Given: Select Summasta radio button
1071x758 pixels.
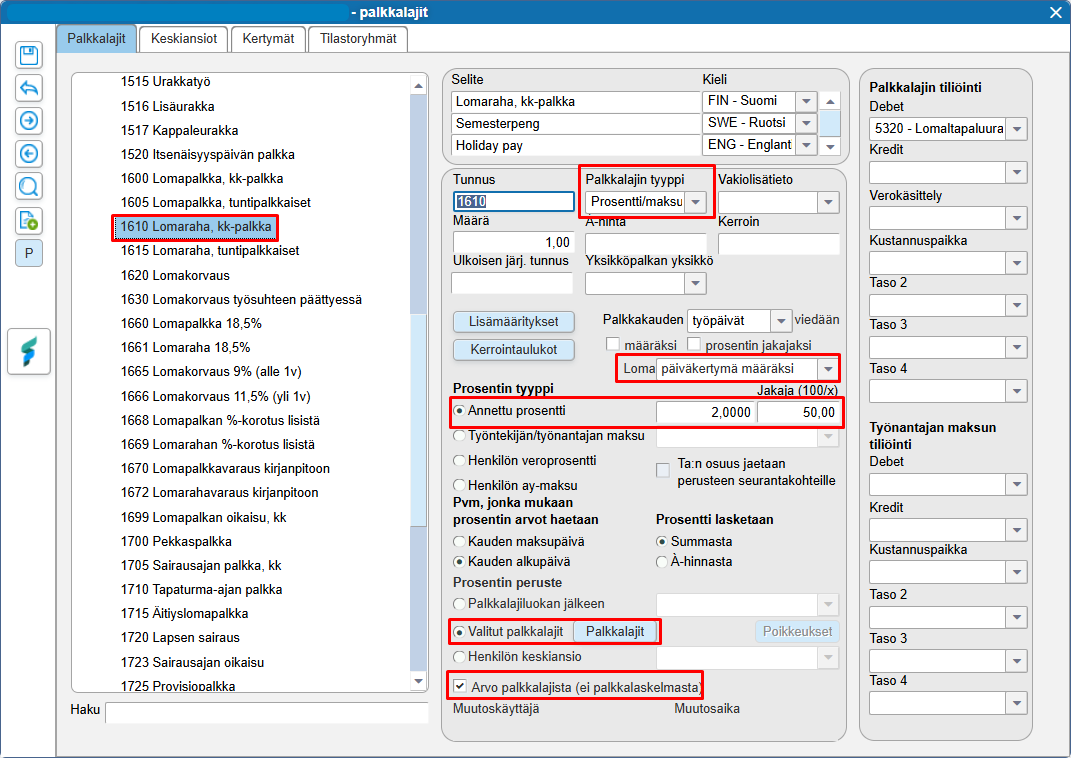Looking at the screenshot, I should click(662, 542).
